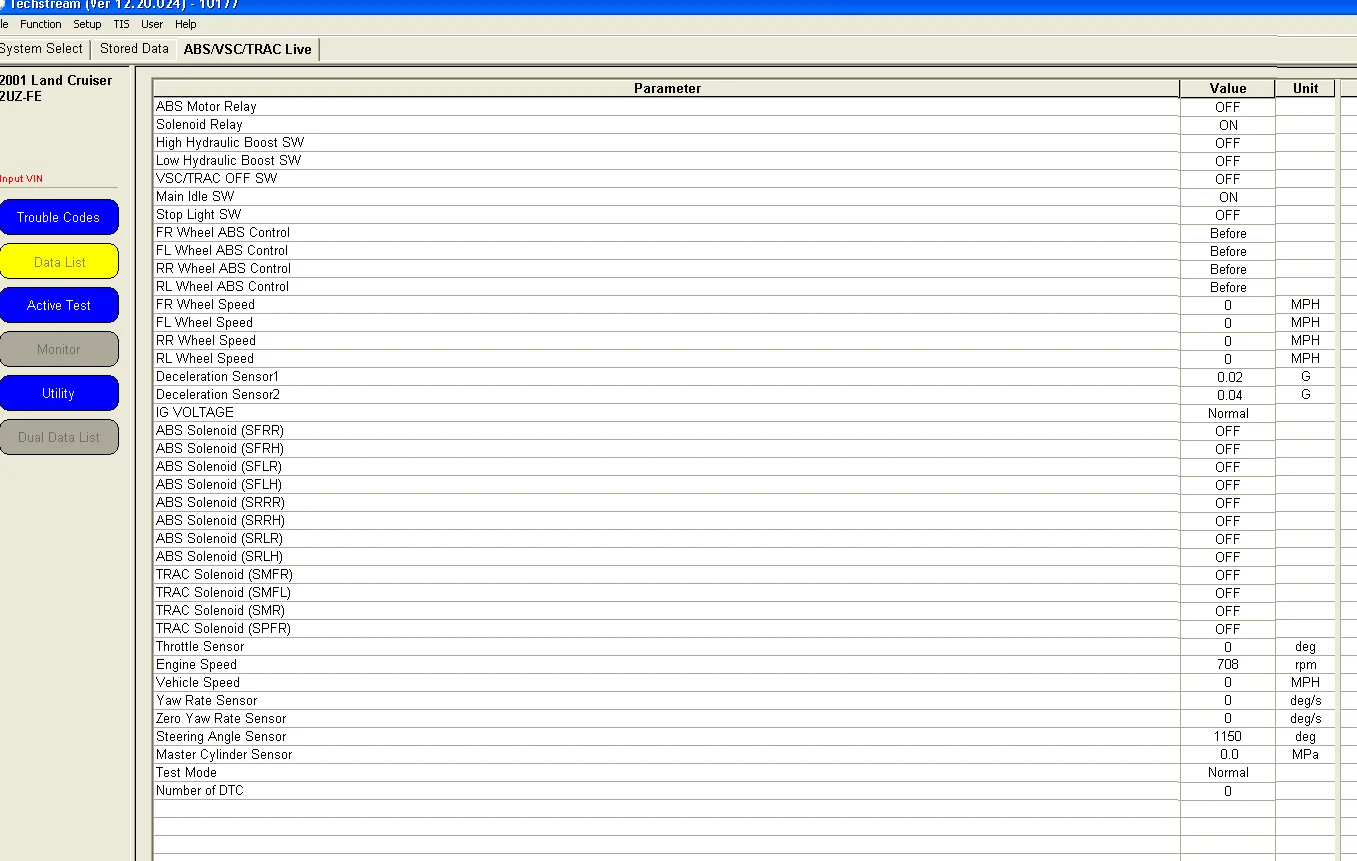Click the 1150 steering angle value
The image size is (1357, 861).
[x=1228, y=737]
